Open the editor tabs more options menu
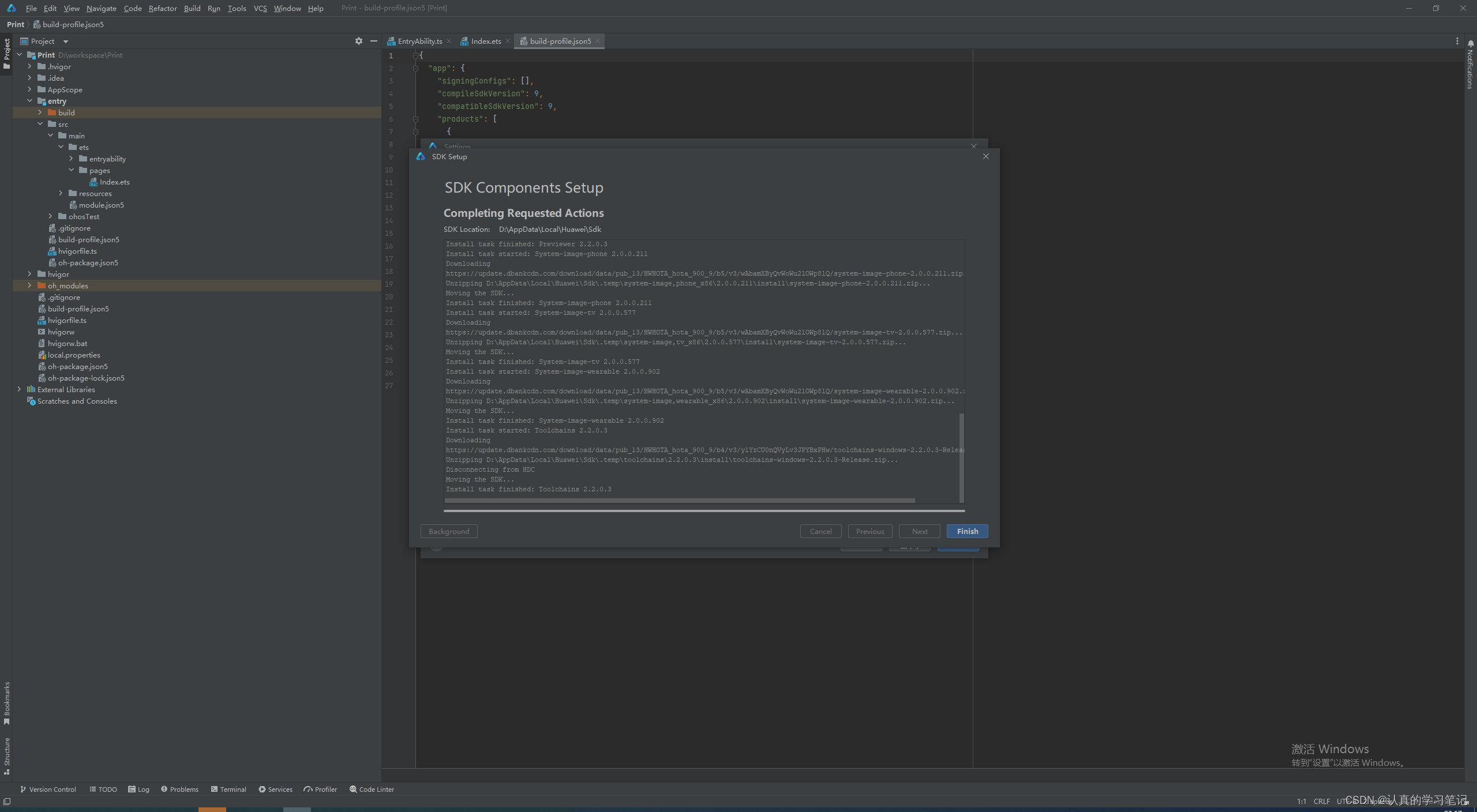Screen dimensions: 1477x812 (1457, 41)
